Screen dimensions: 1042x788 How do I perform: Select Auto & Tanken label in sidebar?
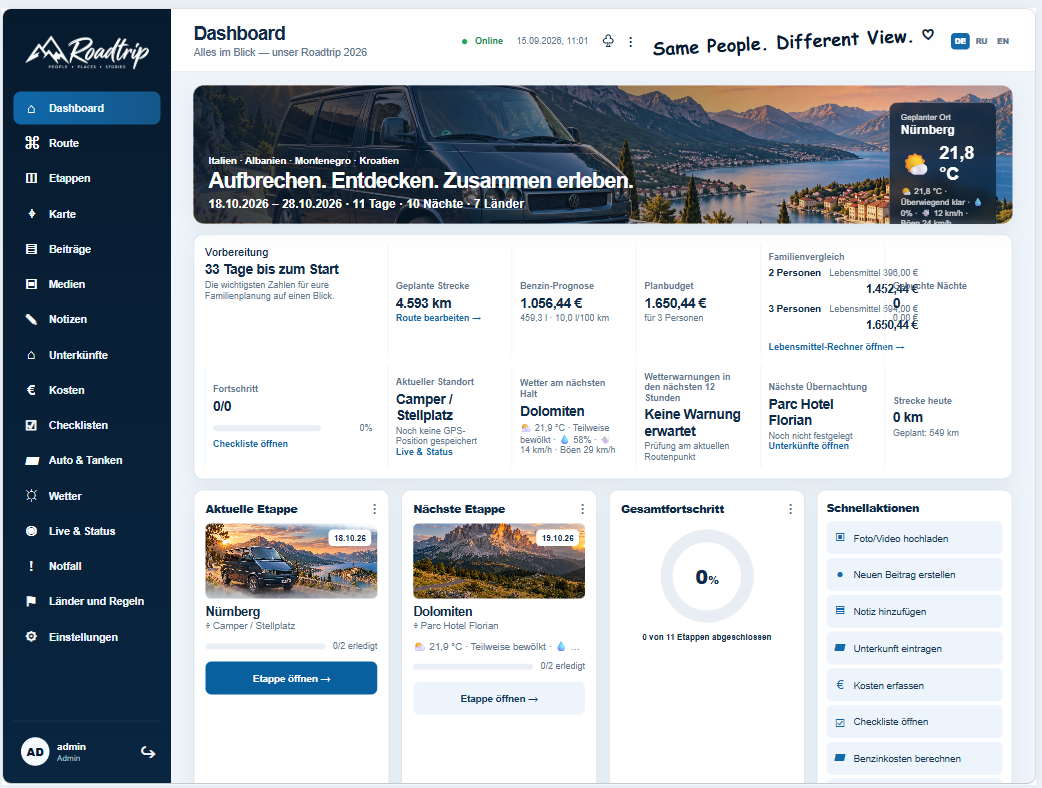tap(85, 460)
